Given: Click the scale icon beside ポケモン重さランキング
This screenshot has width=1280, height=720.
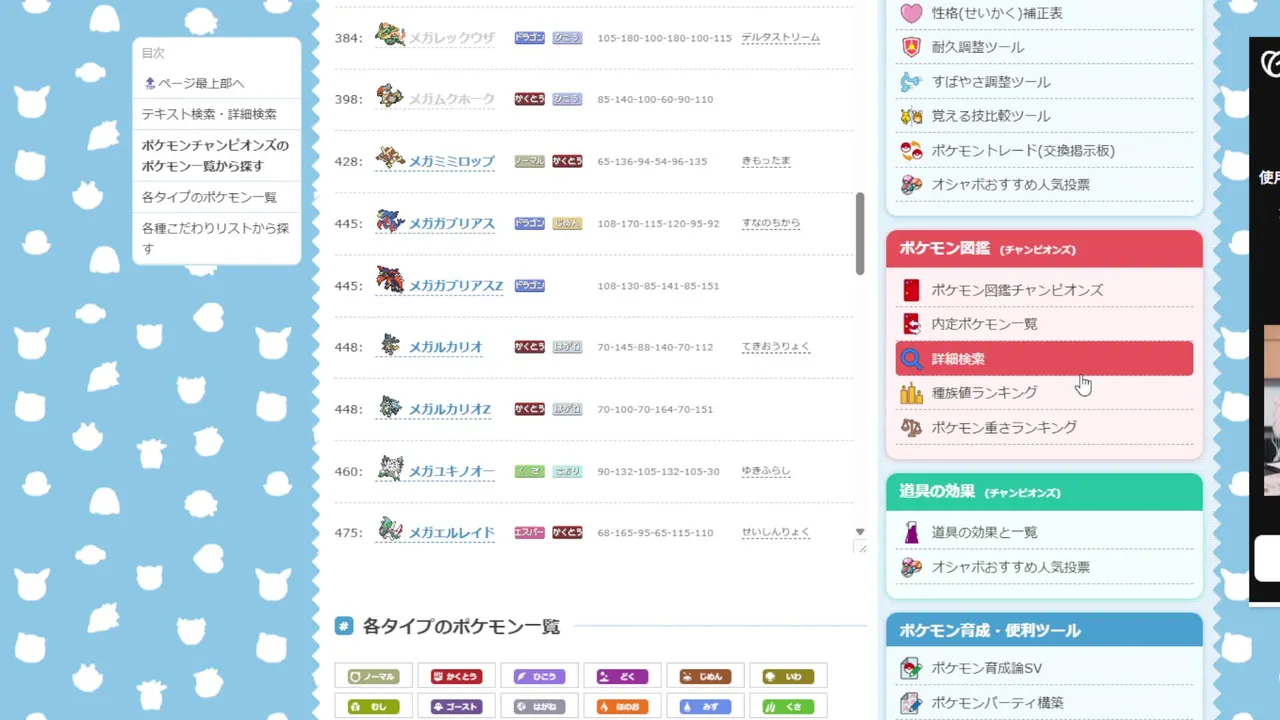Looking at the screenshot, I should click(911, 428).
